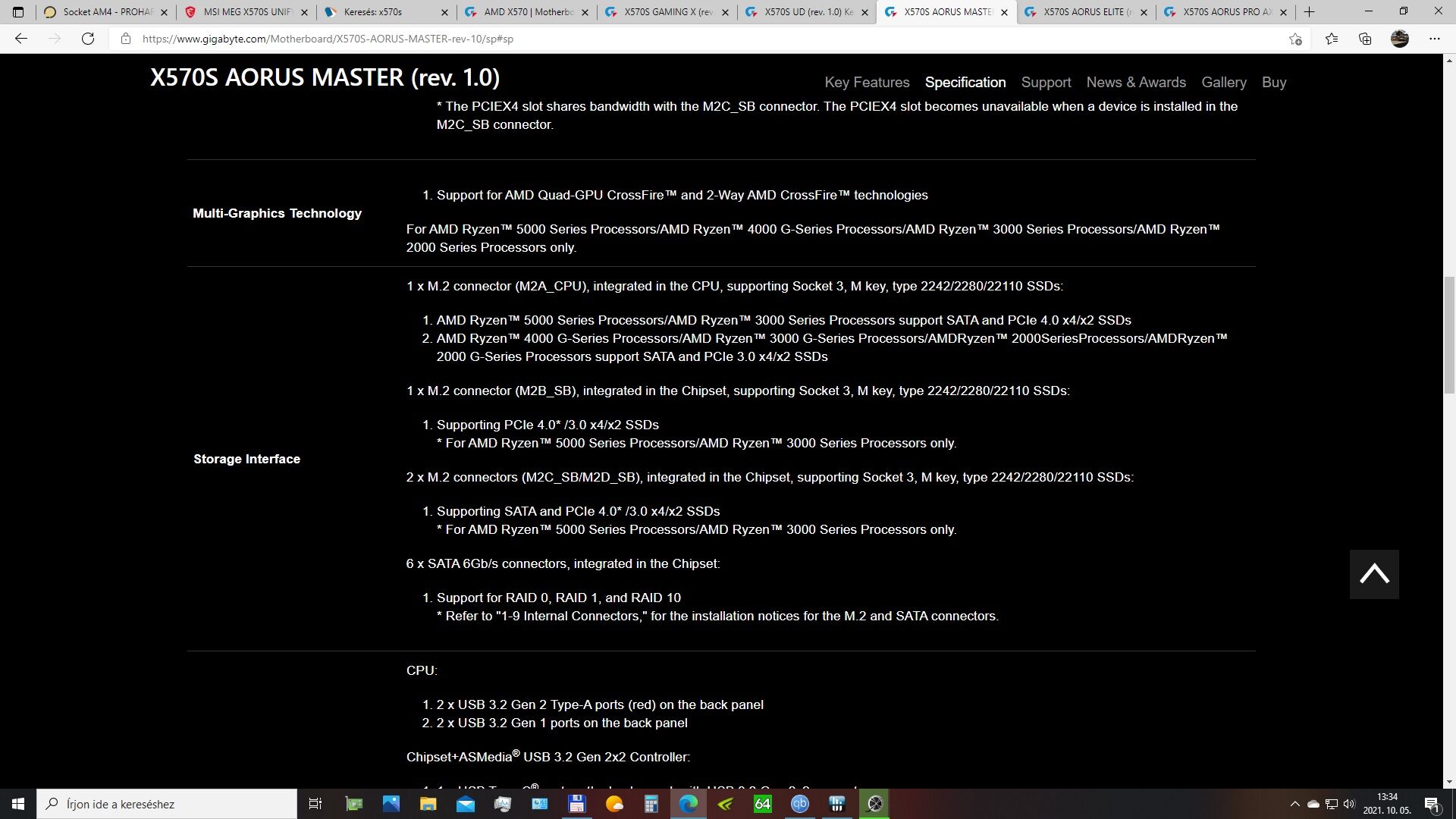Open the Key Features section
Image resolution: width=1456 pixels, height=819 pixels.
coord(867,82)
